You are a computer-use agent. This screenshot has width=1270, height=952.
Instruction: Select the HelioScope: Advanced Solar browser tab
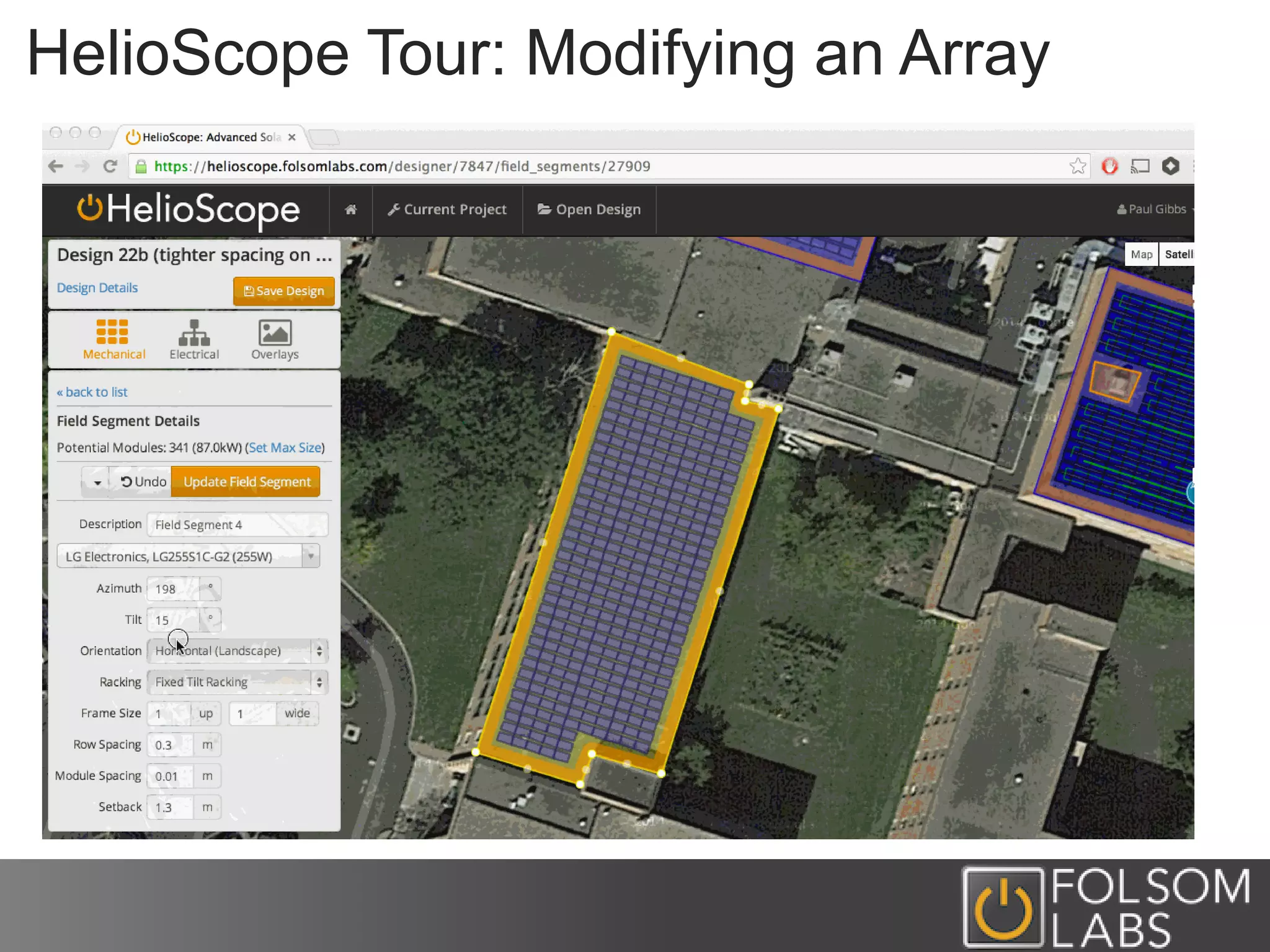click(211, 137)
